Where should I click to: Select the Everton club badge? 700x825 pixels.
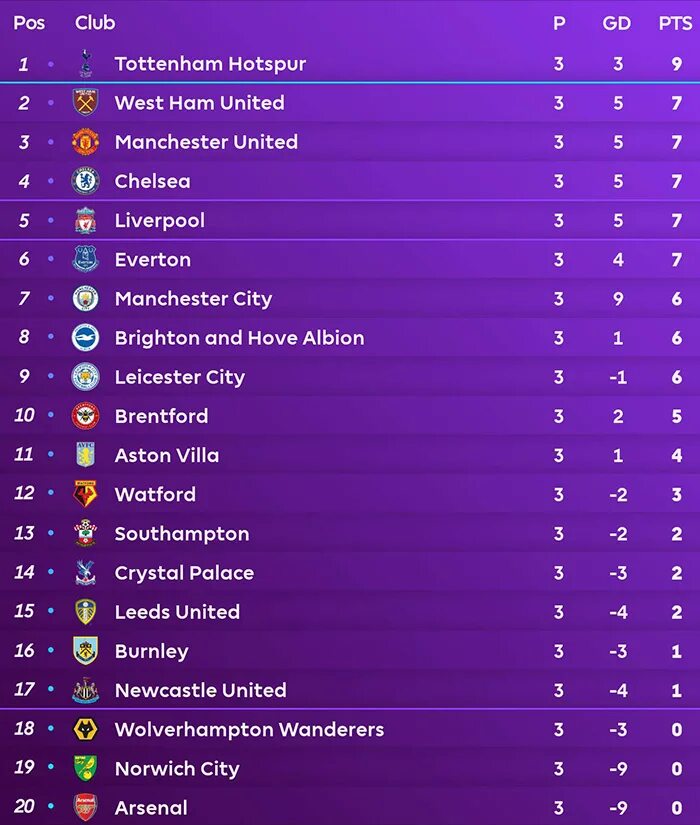coord(85,259)
